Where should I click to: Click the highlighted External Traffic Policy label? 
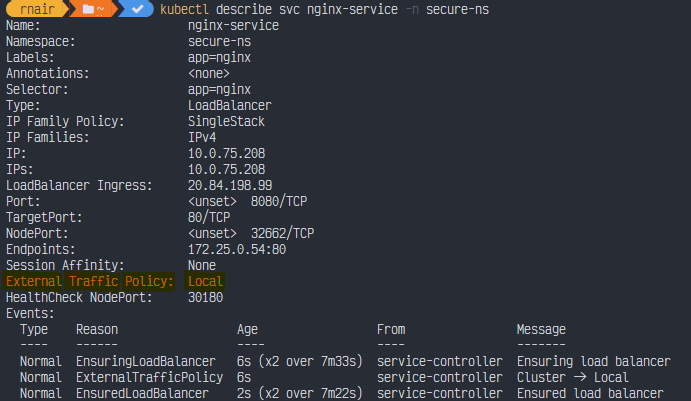tap(90, 282)
